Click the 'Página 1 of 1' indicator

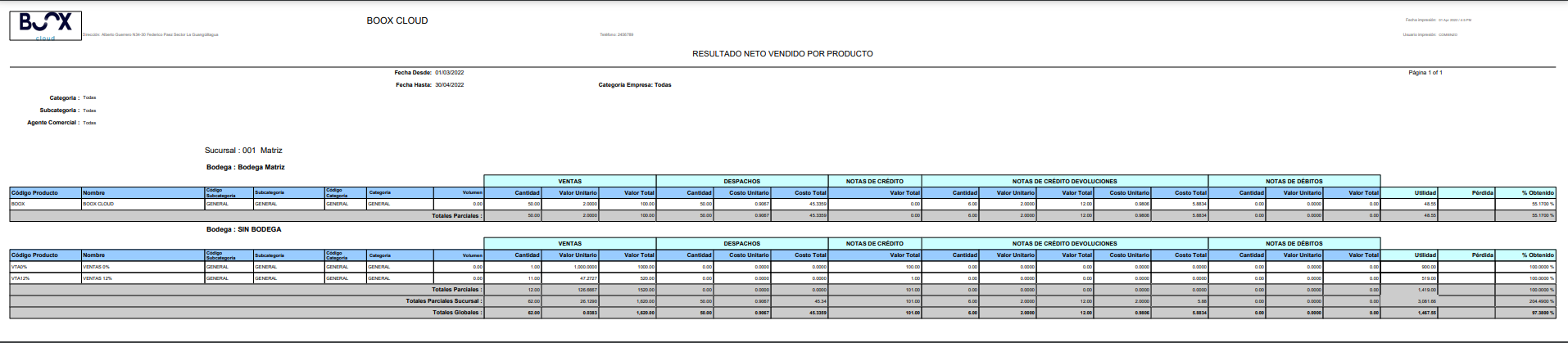coord(1425,73)
